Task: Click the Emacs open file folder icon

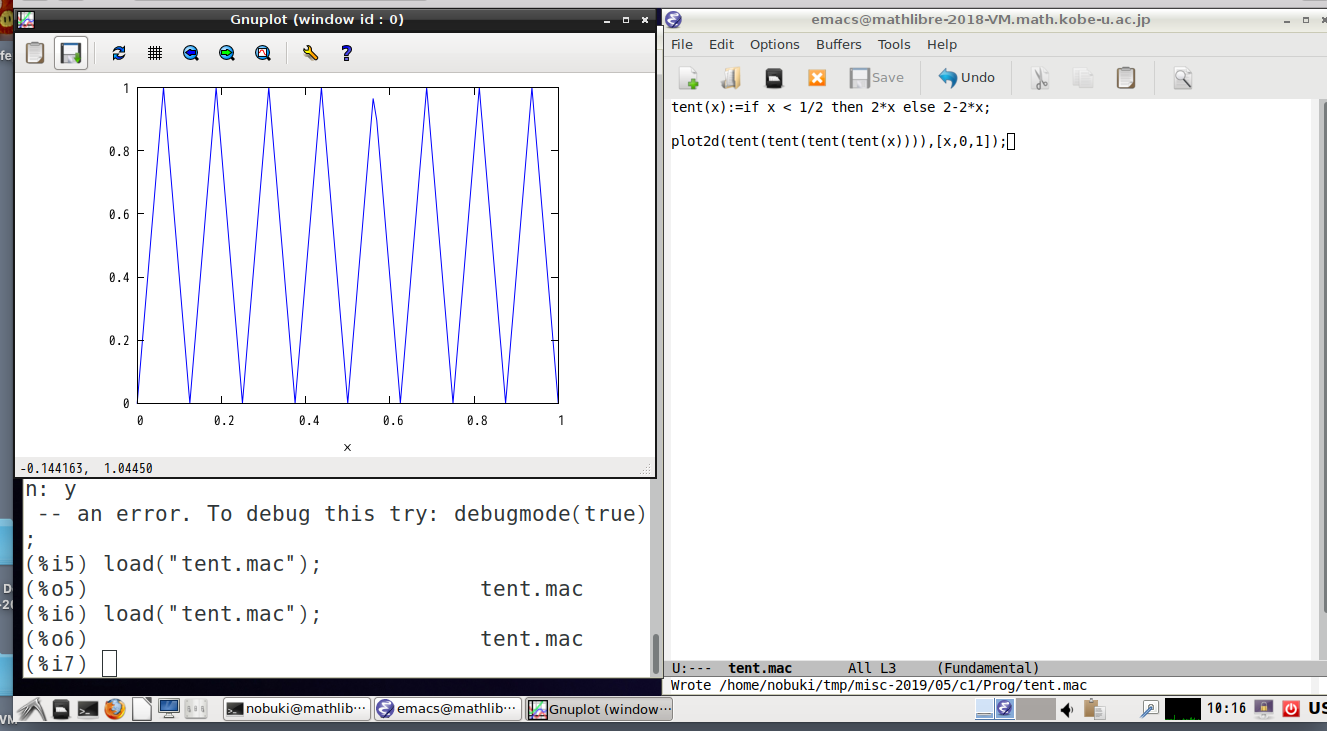Action: [x=731, y=78]
